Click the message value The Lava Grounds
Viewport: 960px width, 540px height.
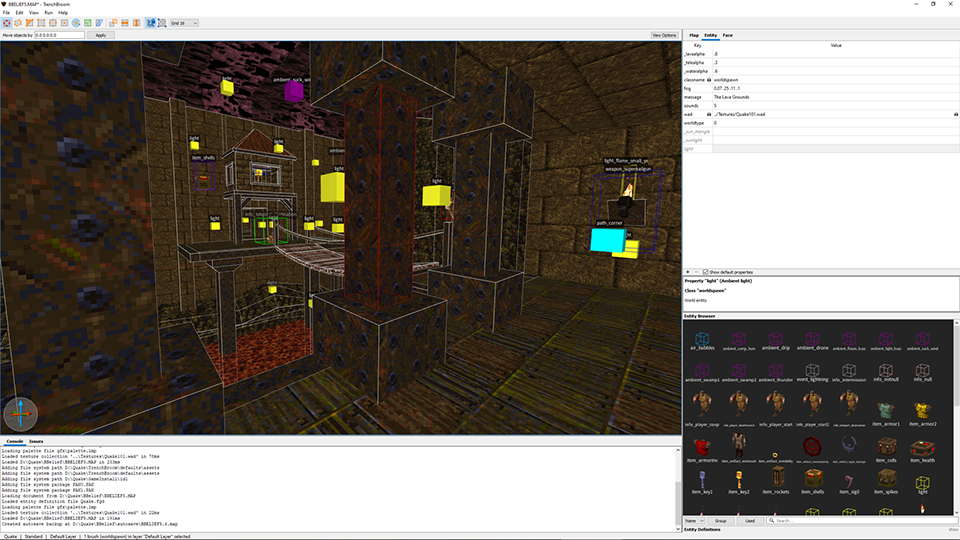click(731, 97)
